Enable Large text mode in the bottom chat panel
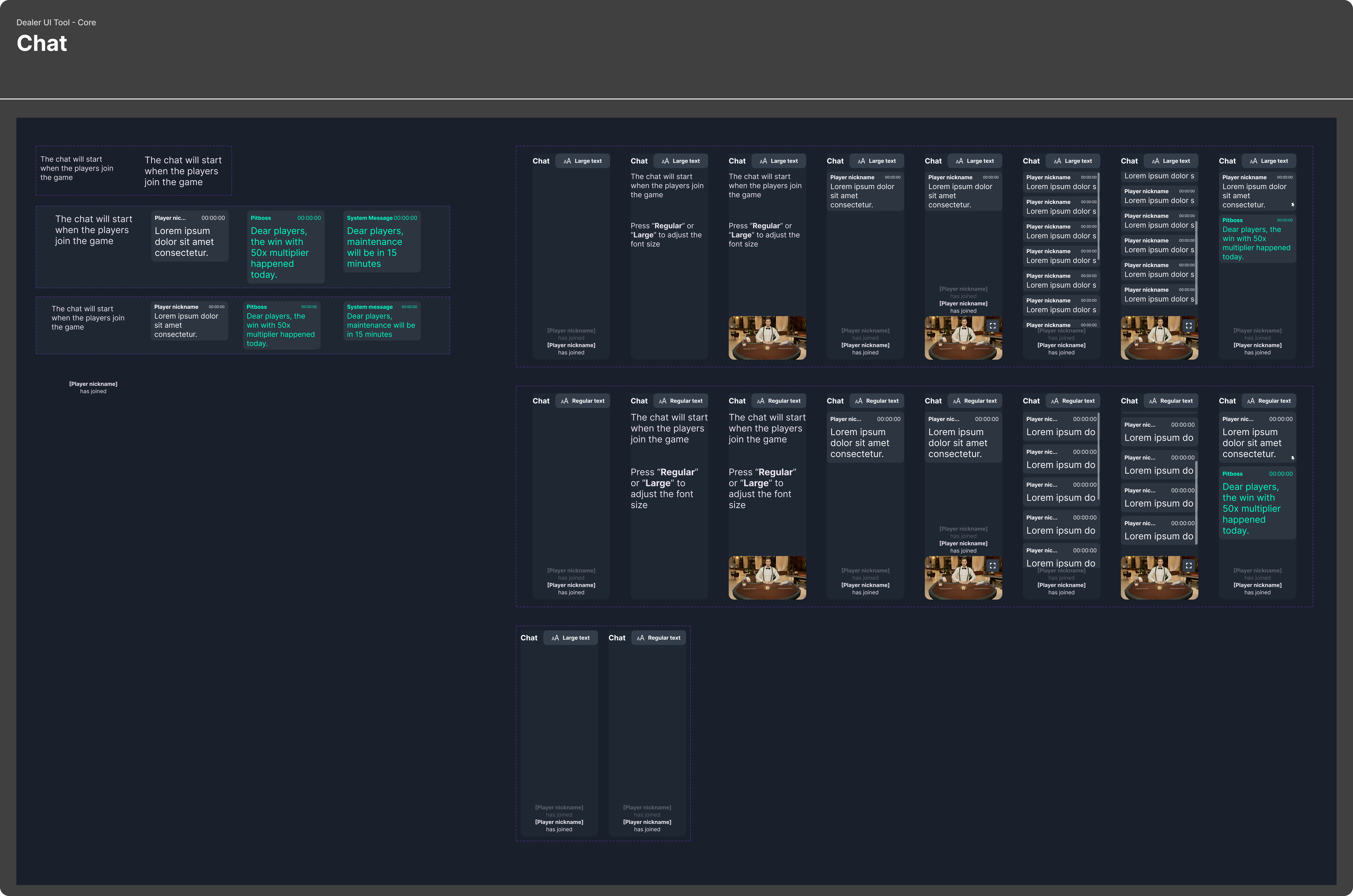 570,637
